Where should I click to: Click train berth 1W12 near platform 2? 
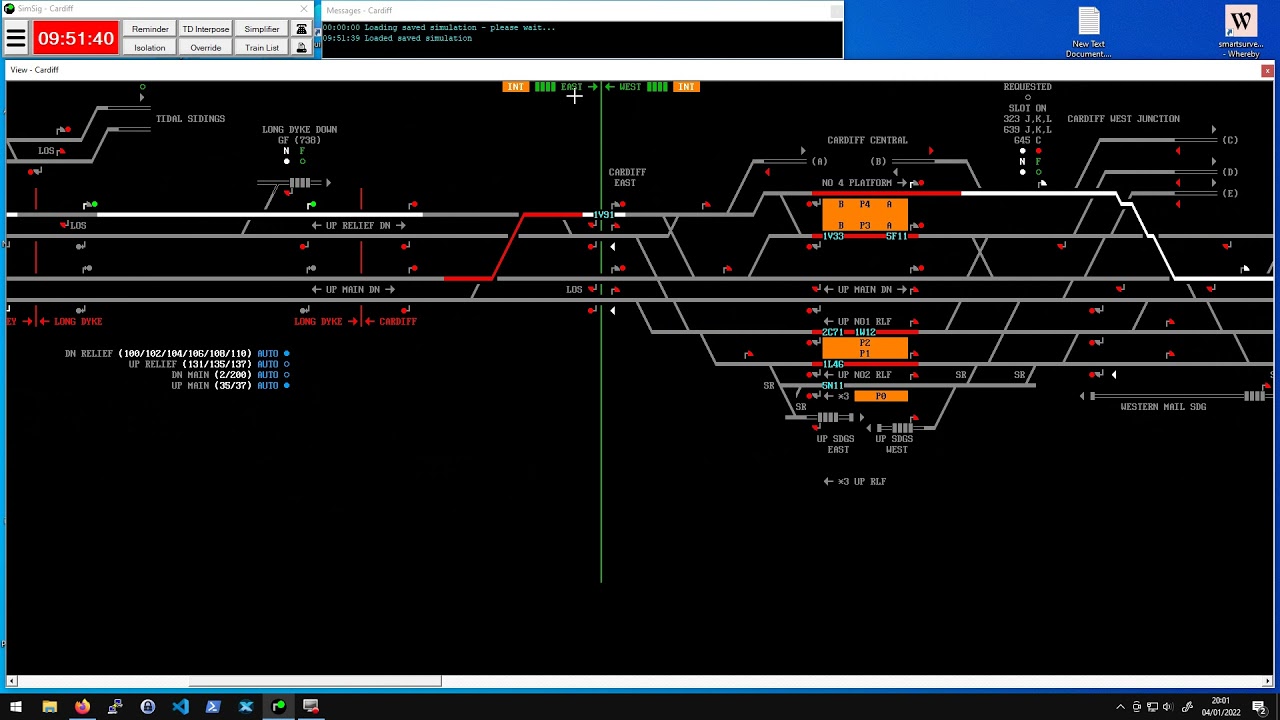865,332
